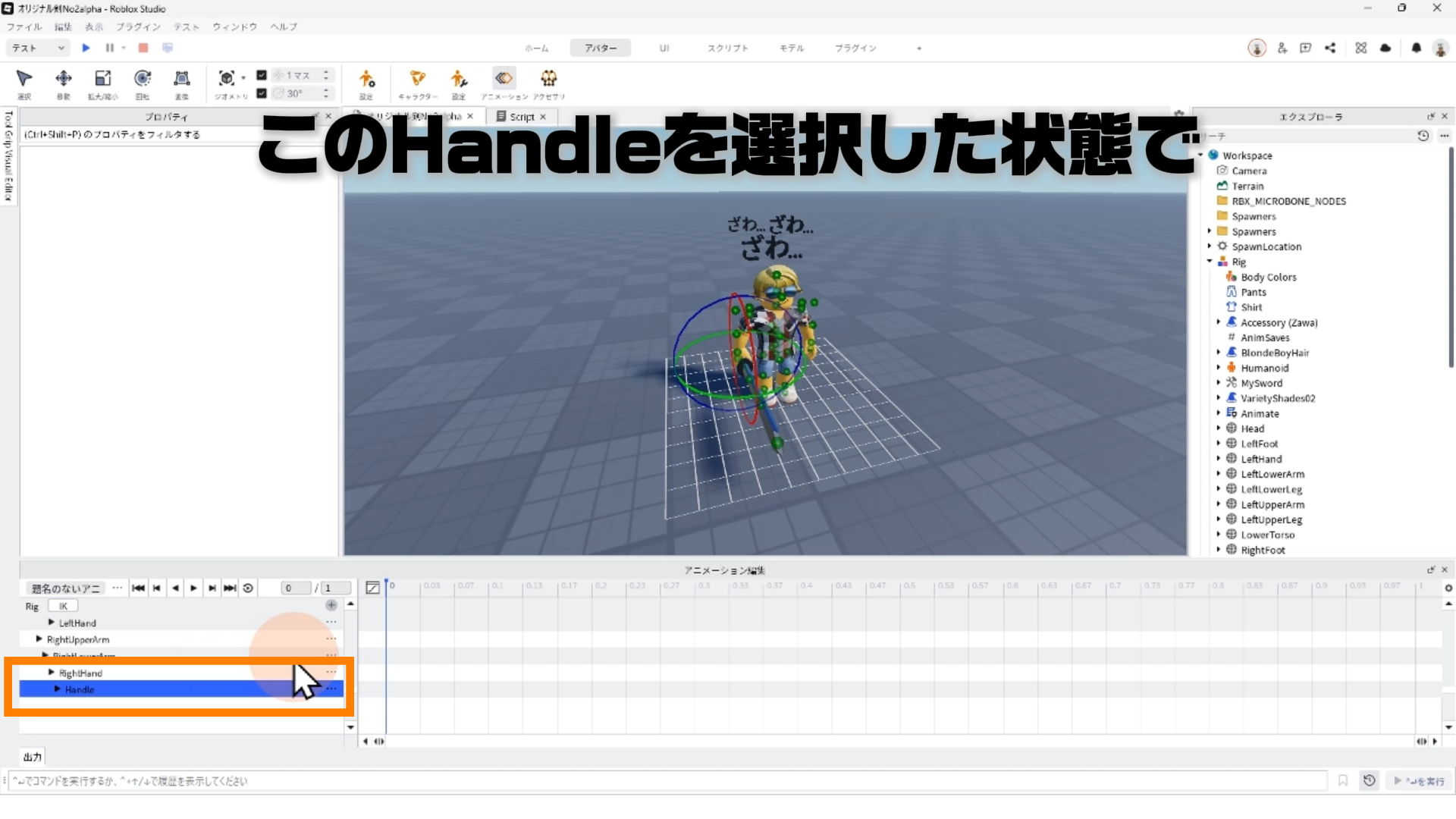The height and width of the screenshot is (819, 1456).
Task: Toggle the IK button for Rig
Action: click(x=64, y=606)
